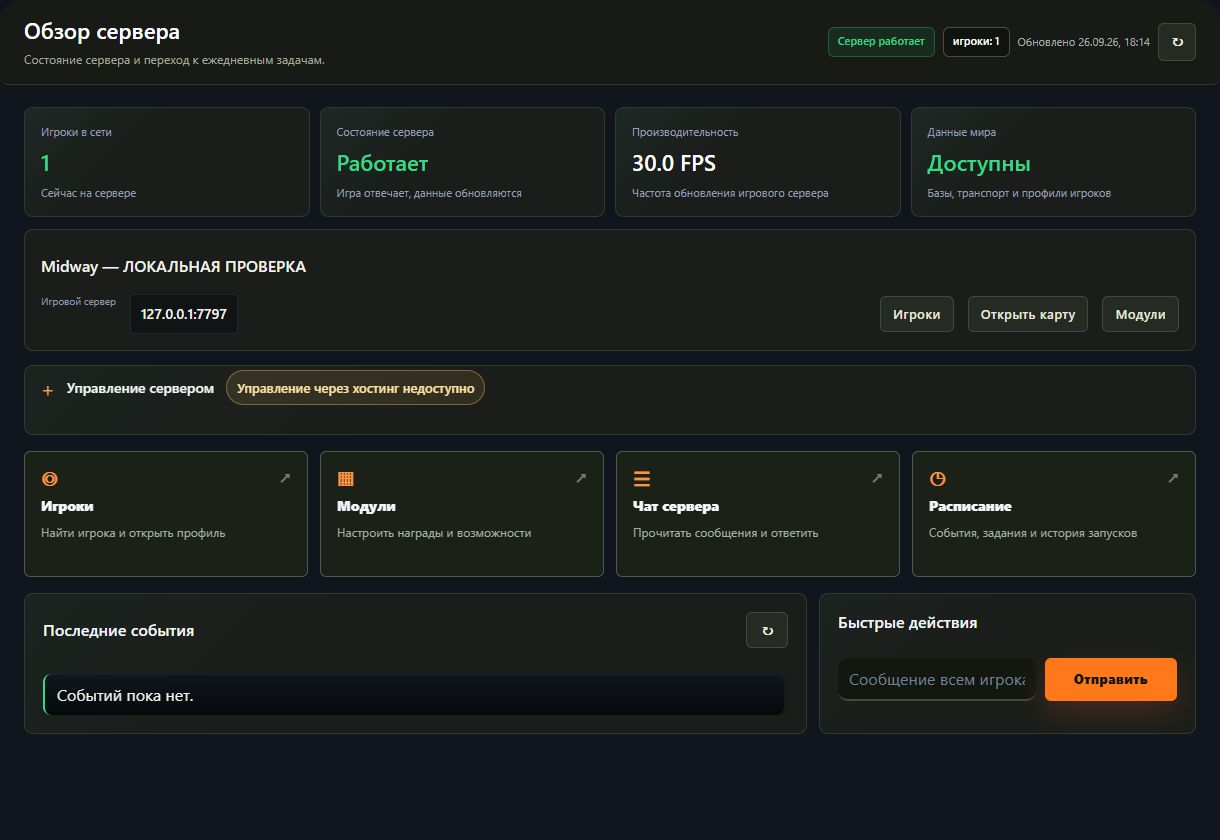The height and width of the screenshot is (840, 1220).
Task: Click the Обновлено 26.09.26, 18:14 timestamp
Action: coord(1083,42)
